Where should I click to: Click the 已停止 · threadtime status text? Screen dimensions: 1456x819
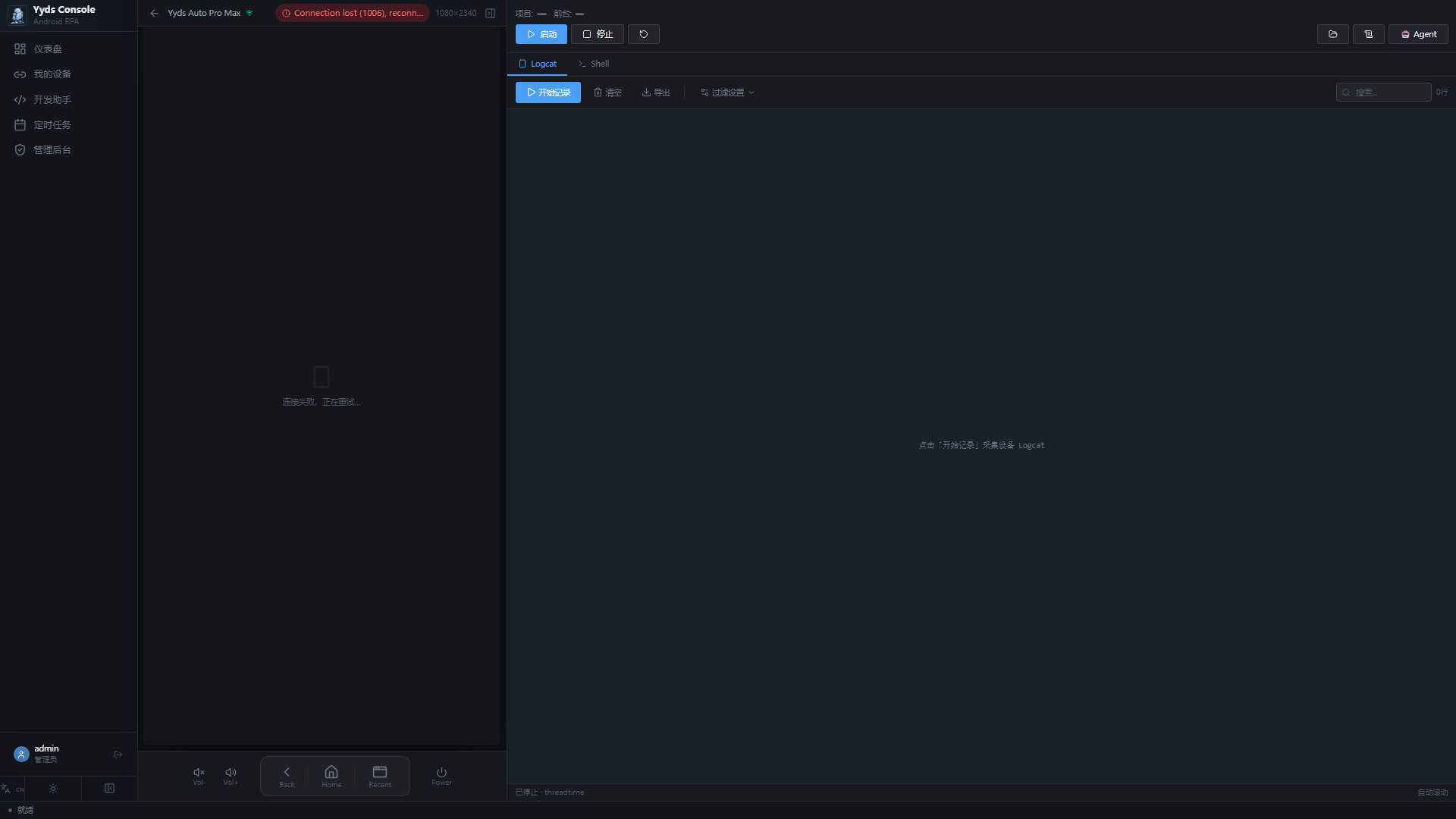[550, 792]
